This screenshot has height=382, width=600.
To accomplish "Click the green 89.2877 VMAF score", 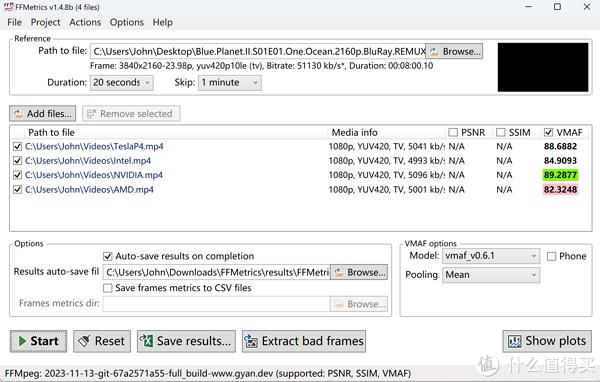I will click(560, 175).
